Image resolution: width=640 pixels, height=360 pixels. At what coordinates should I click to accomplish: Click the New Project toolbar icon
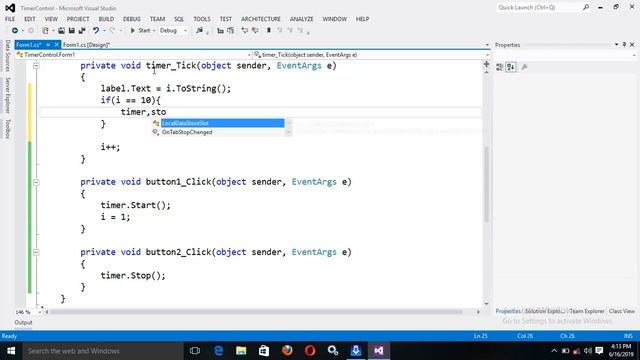pos(45,31)
